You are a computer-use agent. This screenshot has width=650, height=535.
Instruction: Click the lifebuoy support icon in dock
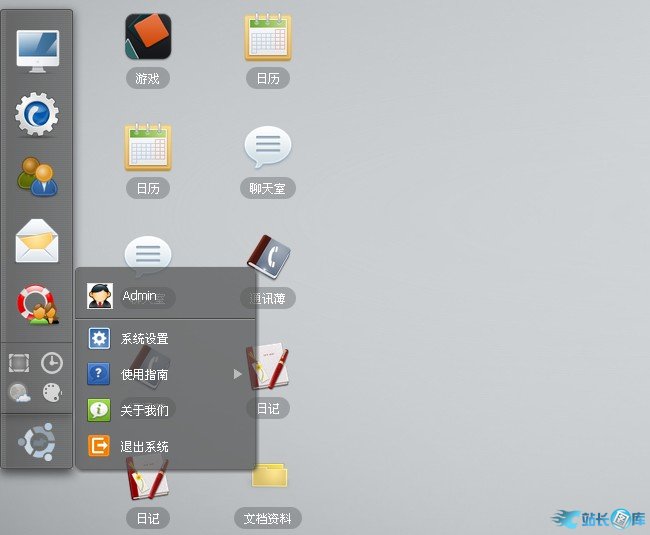[x=37, y=304]
